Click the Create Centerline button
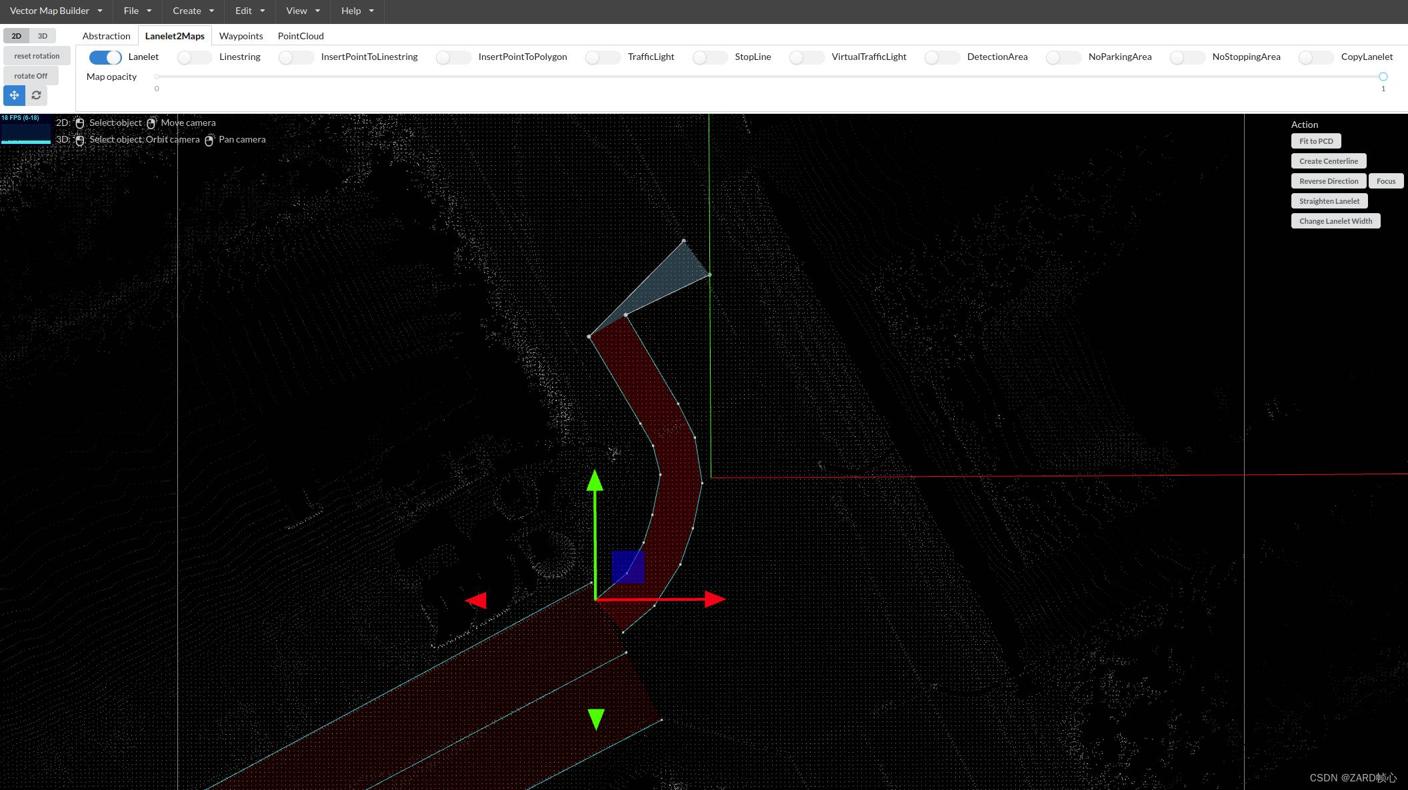Viewport: 1408px width, 790px height. pyautogui.click(x=1328, y=161)
